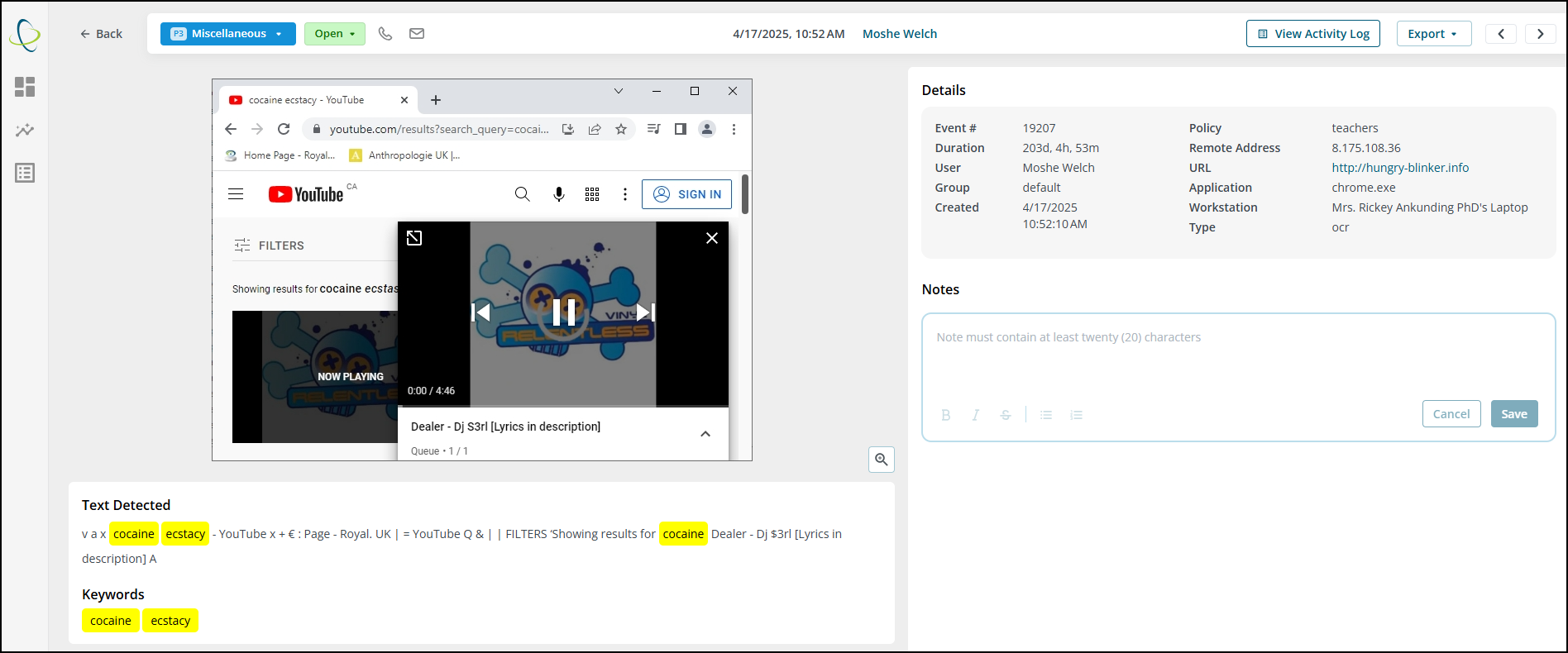Click the chrome.exe application value
1568x653 pixels.
point(1364,188)
